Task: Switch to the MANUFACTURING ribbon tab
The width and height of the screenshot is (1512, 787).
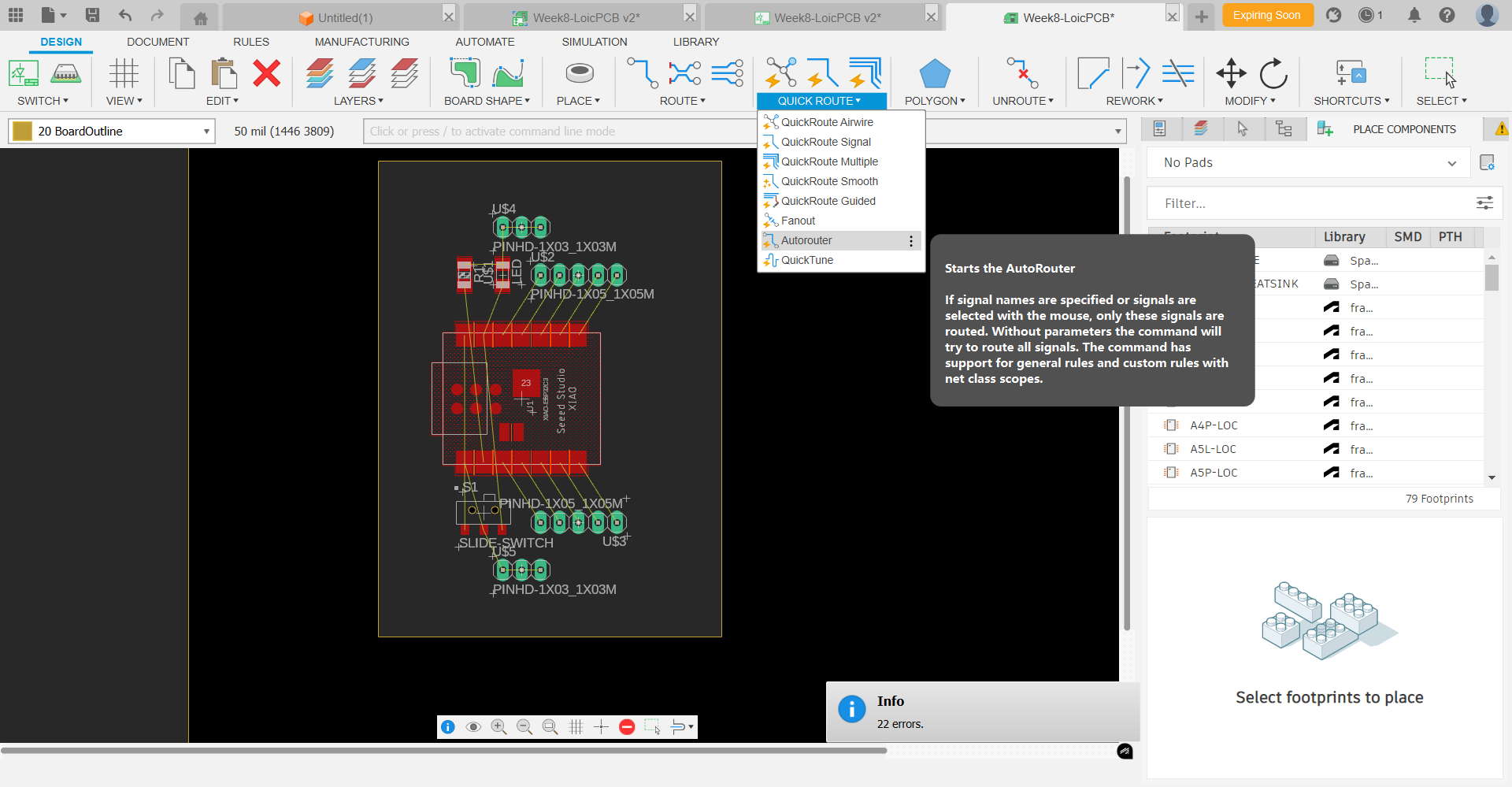Action: tap(361, 42)
